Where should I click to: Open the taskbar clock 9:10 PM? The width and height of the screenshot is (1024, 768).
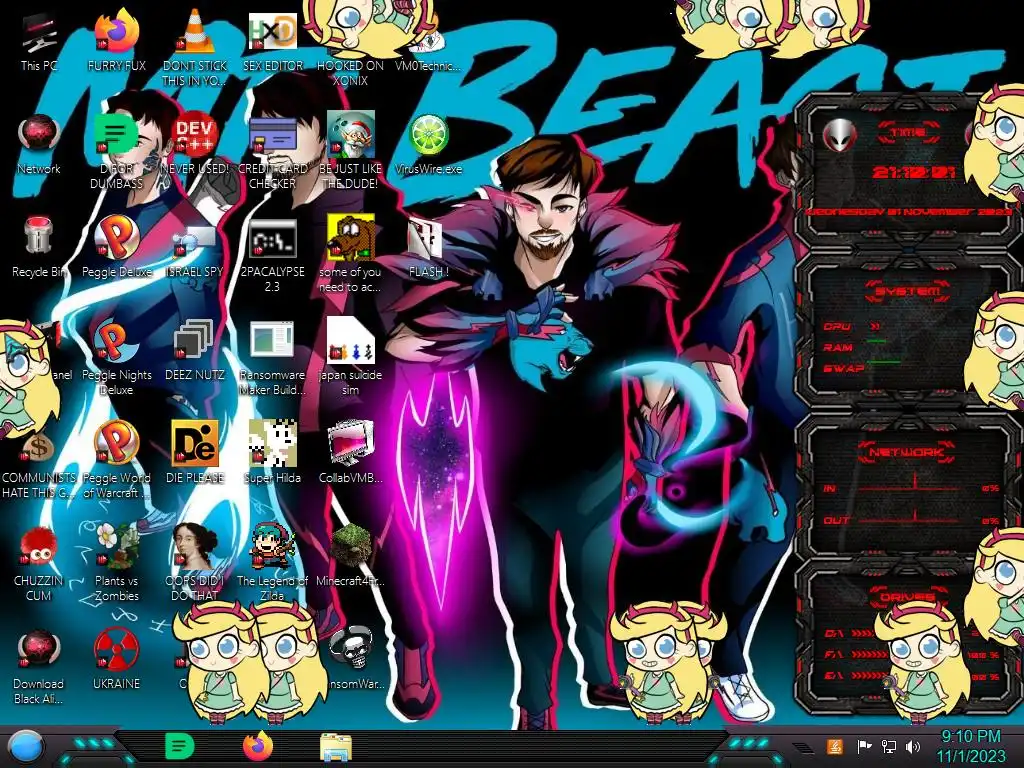click(x=971, y=746)
